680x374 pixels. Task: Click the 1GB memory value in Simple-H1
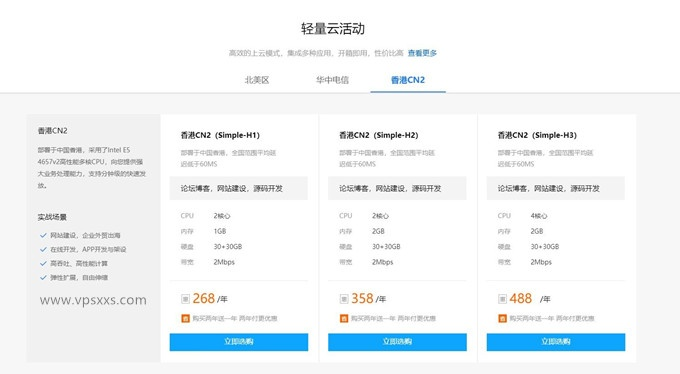click(220, 231)
